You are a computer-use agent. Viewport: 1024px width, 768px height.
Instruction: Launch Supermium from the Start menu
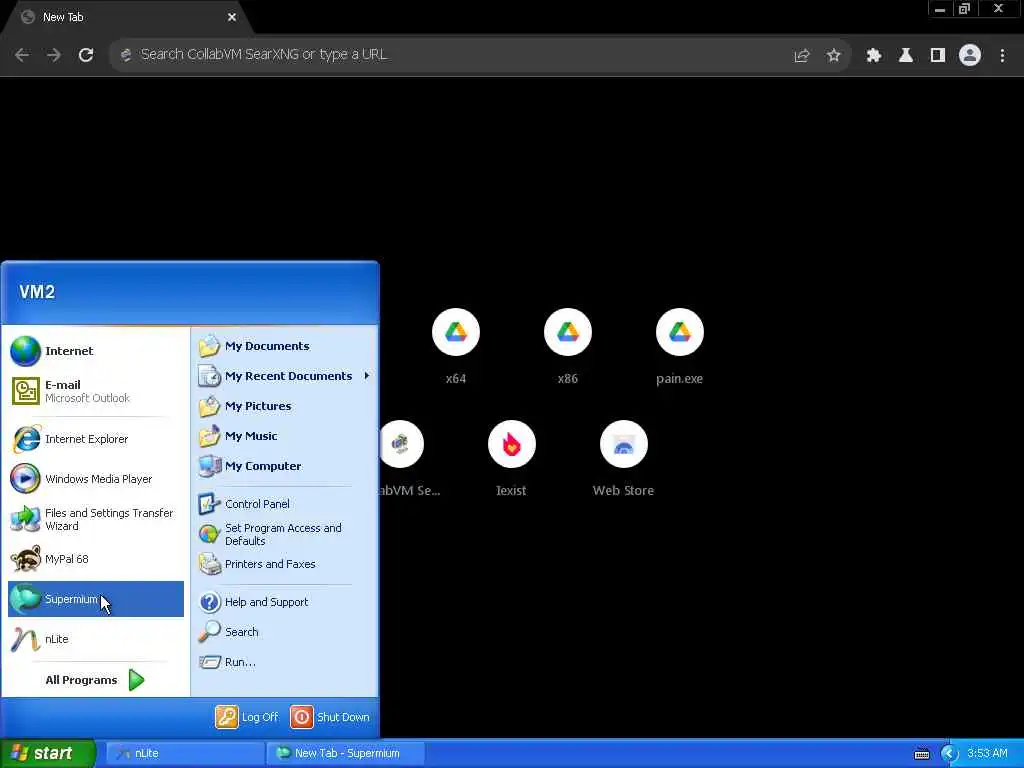point(96,599)
